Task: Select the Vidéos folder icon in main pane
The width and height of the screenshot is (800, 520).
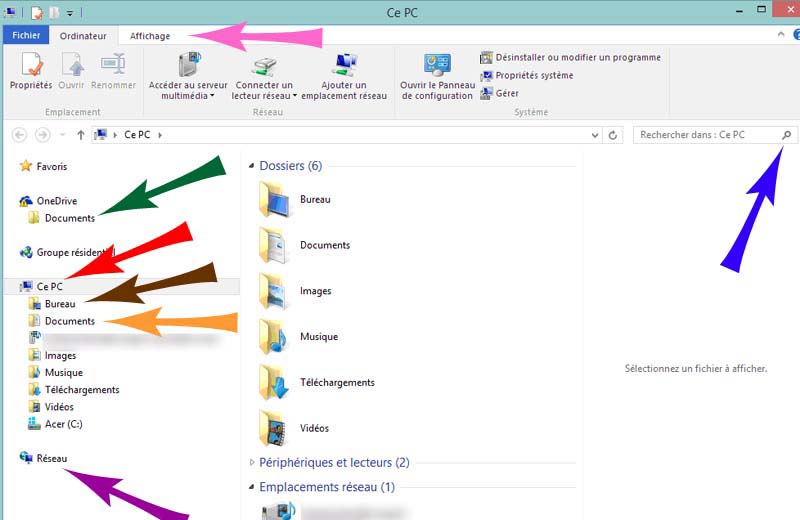Action: [274, 429]
